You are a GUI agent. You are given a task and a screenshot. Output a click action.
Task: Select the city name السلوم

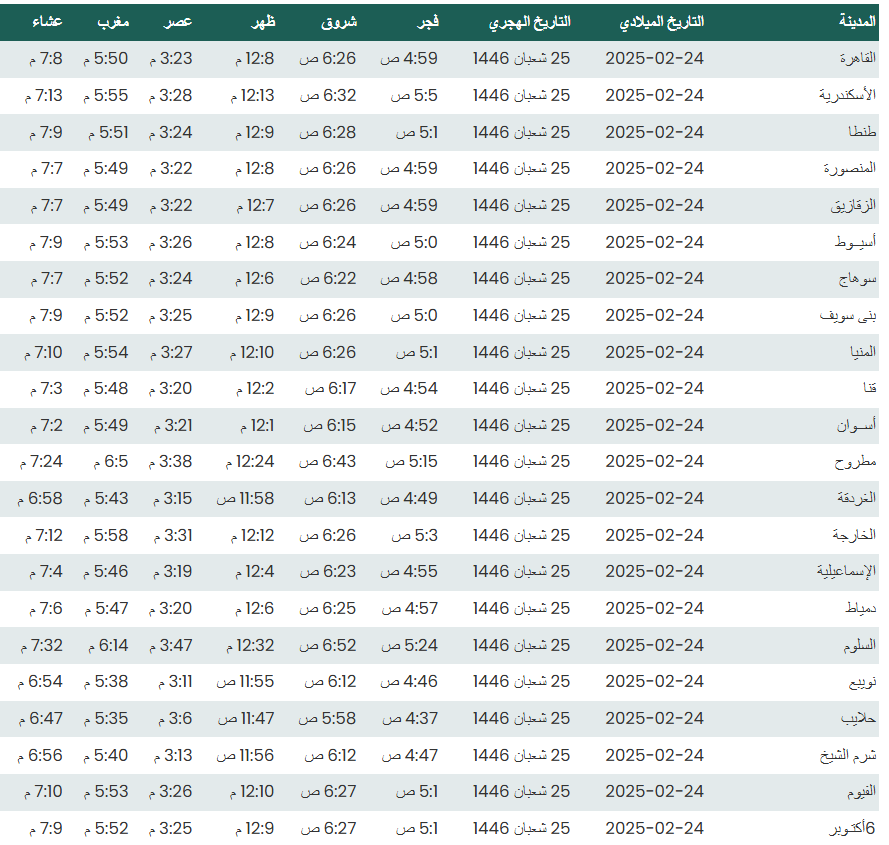tap(860, 645)
